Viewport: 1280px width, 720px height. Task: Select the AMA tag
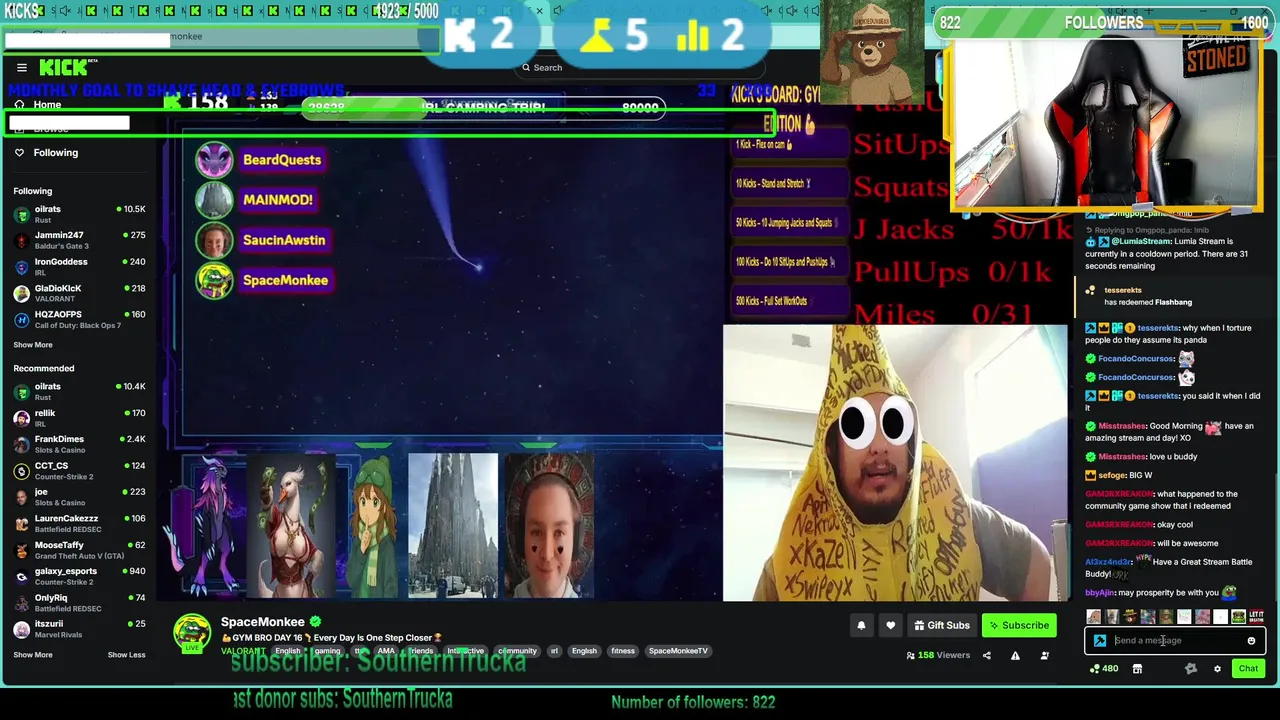(386, 652)
